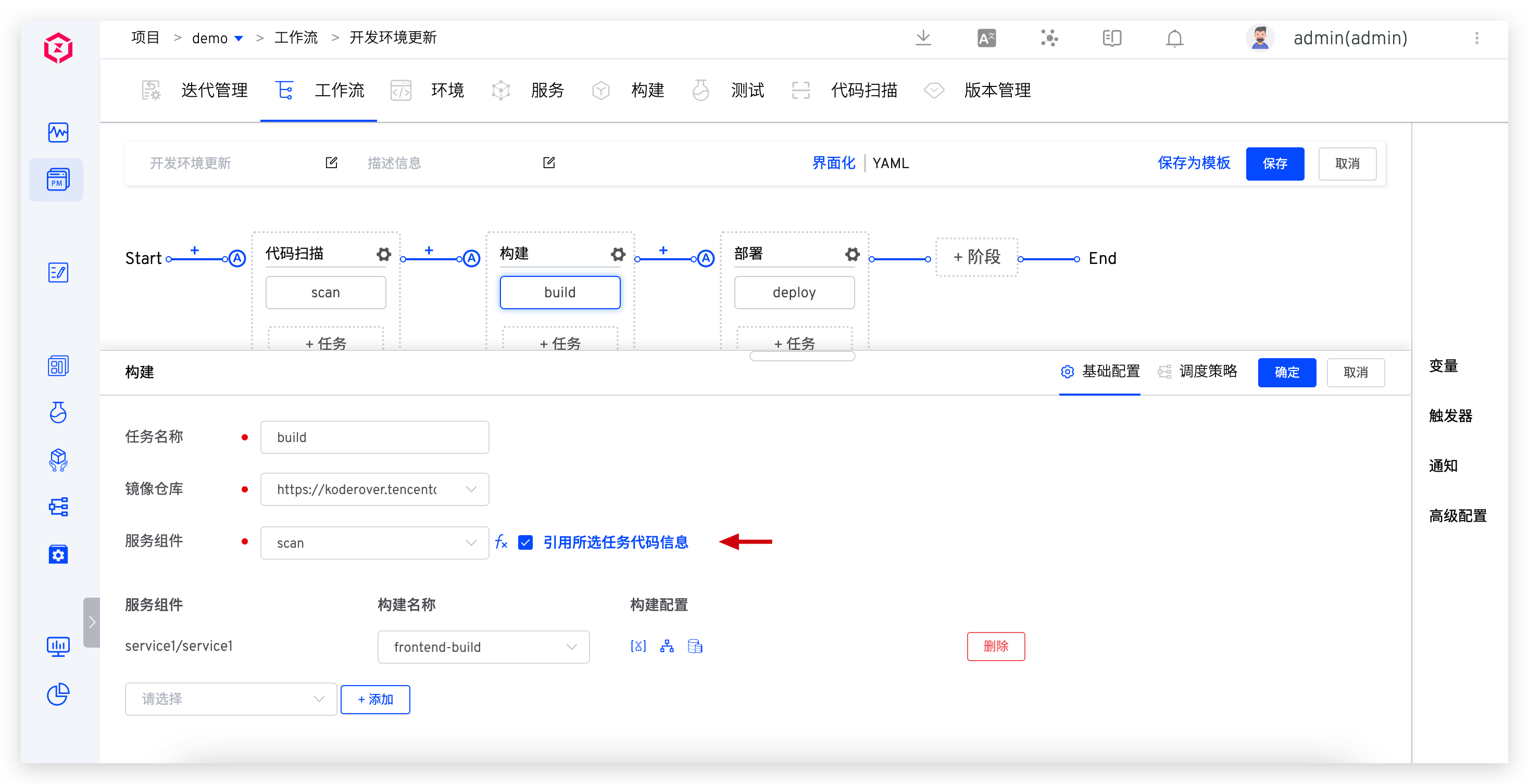
Task: Click the admin user avatar
Action: pyautogui.click(x=1260, y=38)
